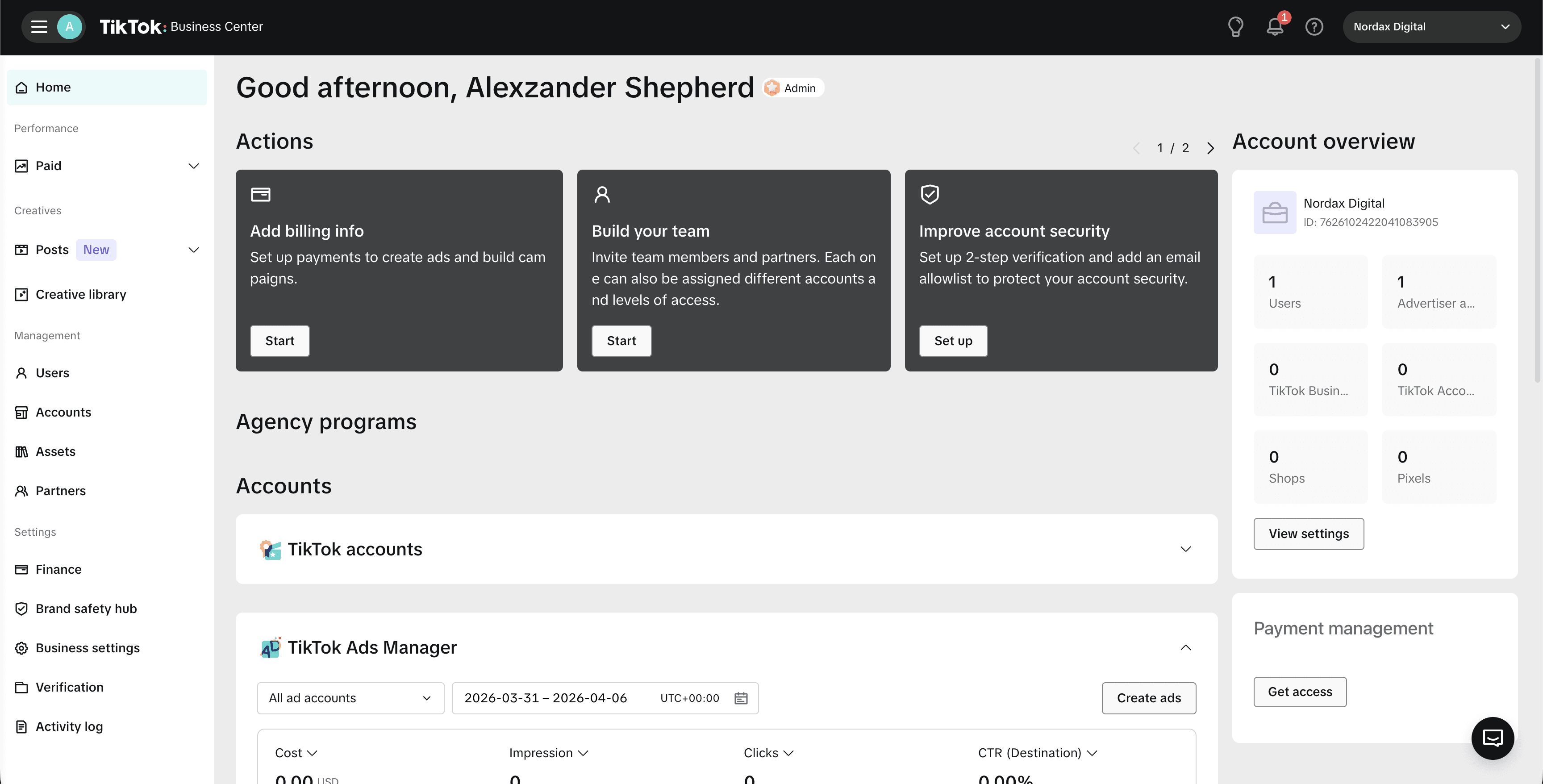Collapse the TikTok Ads Manager section

click(x=1185, y=647)
